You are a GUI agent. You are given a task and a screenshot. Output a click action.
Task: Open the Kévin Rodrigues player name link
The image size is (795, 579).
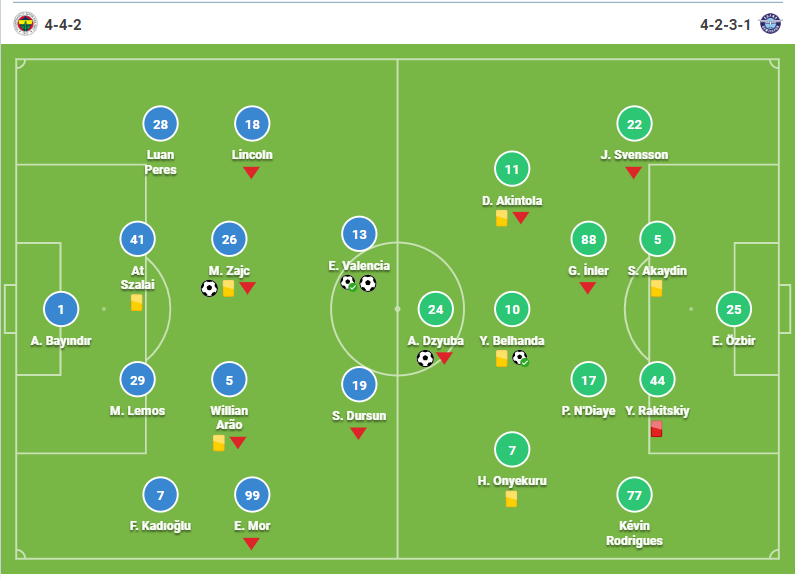634,533
